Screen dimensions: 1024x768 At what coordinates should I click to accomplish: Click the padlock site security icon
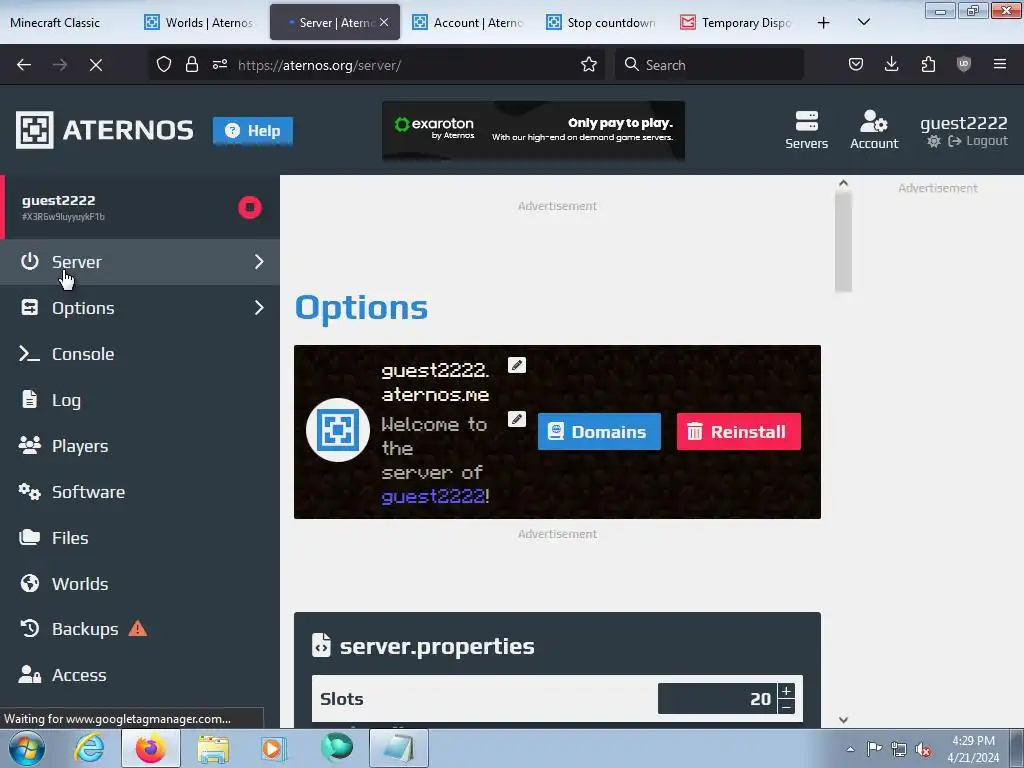point(191,64)
